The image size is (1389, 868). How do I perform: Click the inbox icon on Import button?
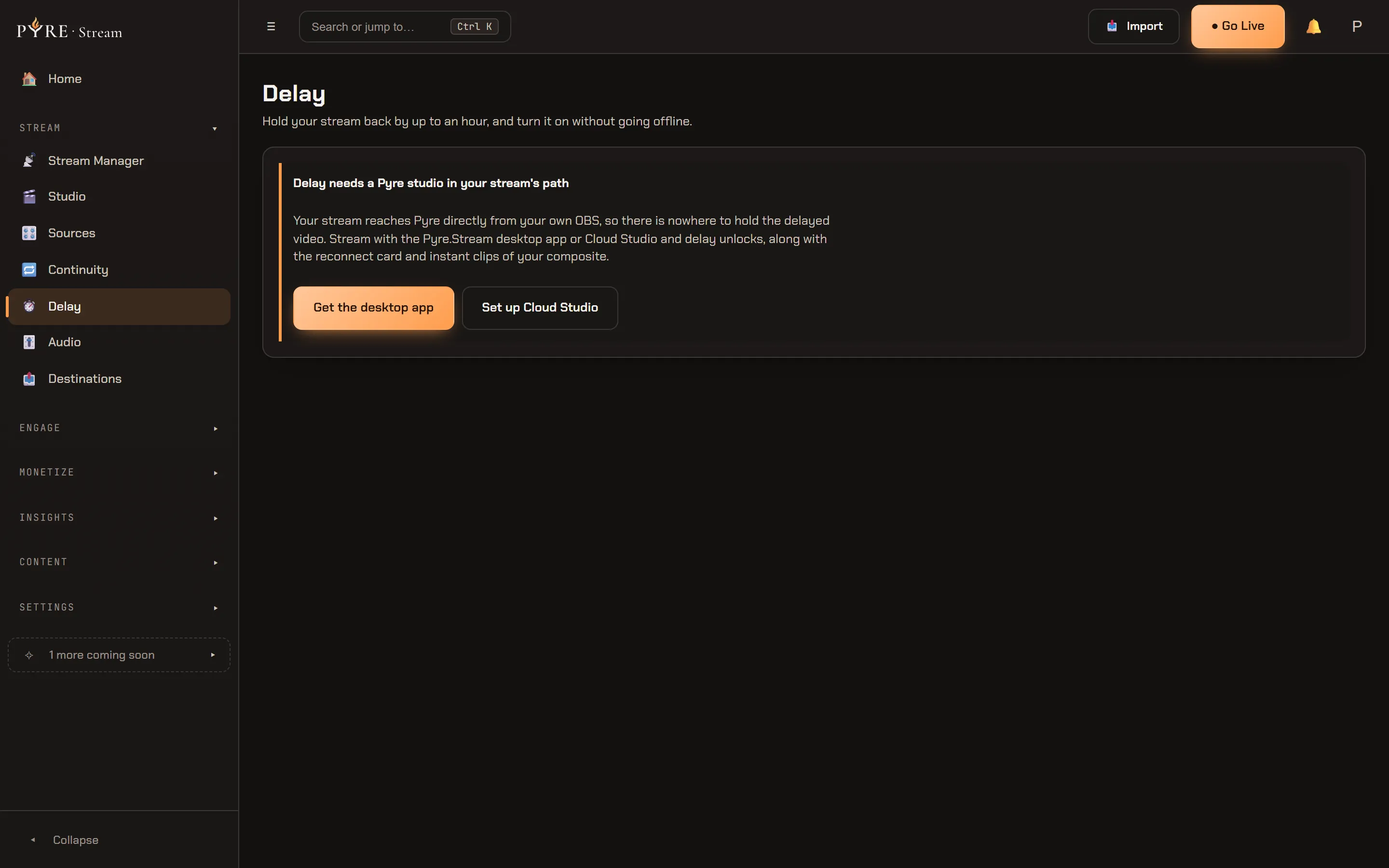click(x=1112, y=27)
